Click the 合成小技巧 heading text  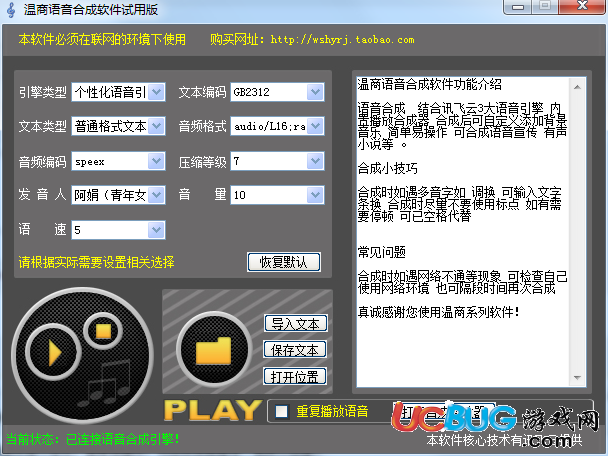click(388, 168)
